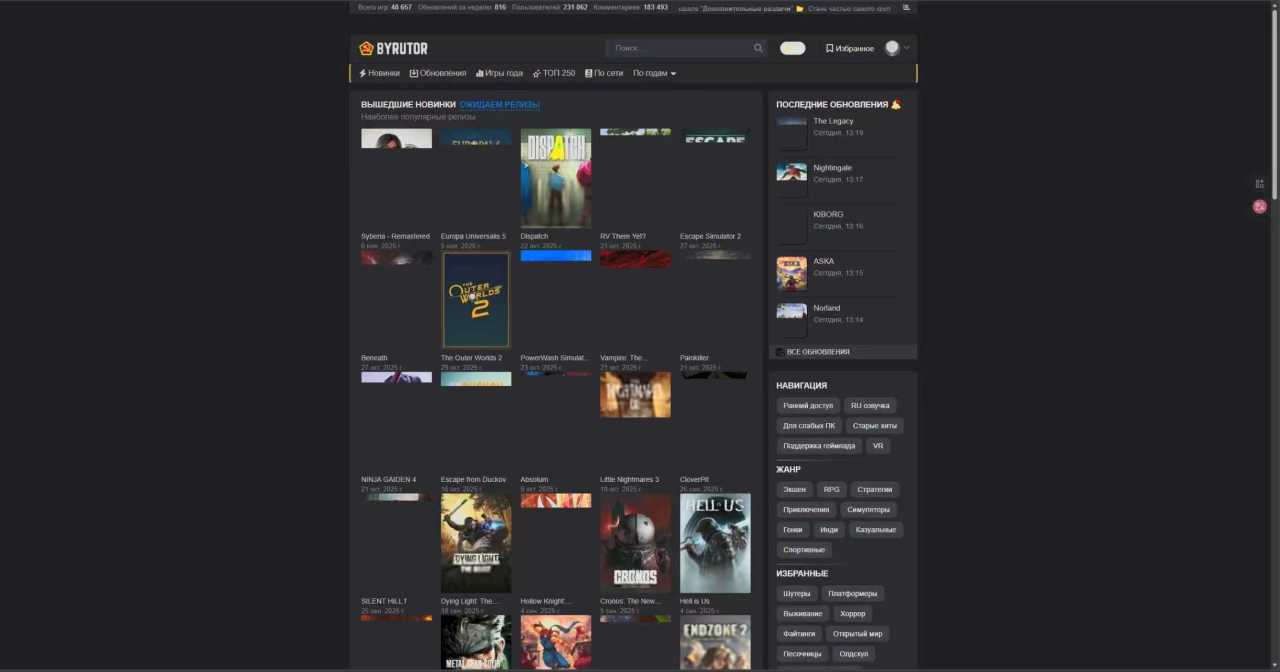Choose the Стратегии genre

tap(875, 490)
